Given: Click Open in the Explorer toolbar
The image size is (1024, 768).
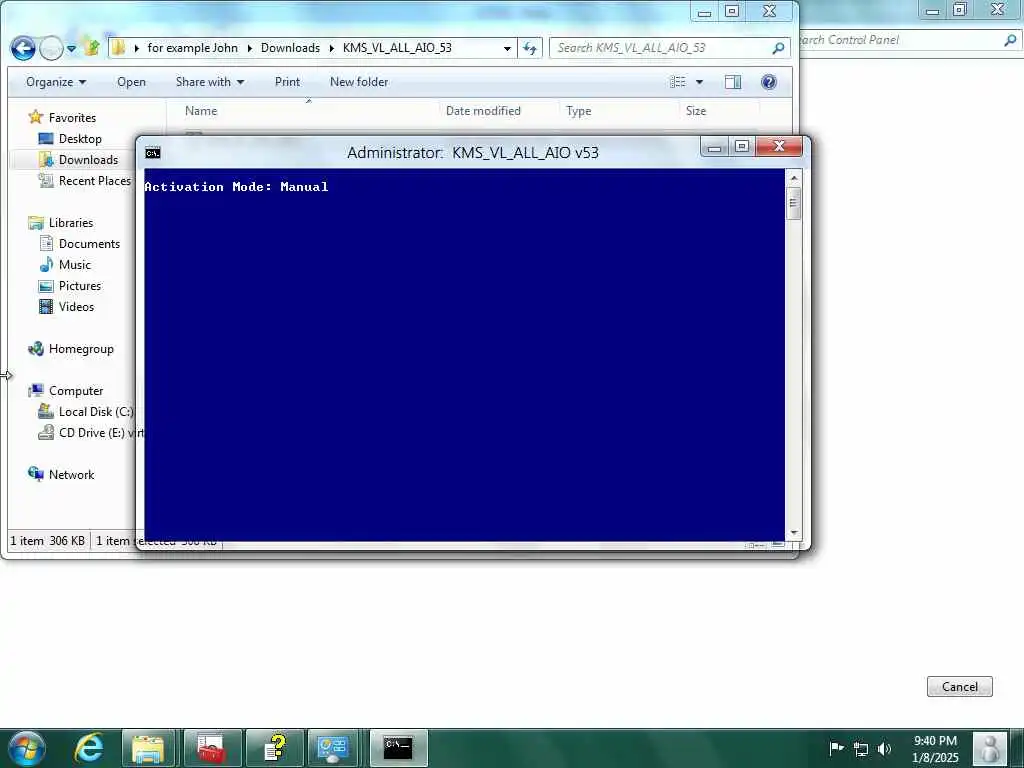Looking at the screenshot, I should coord(131,82).
